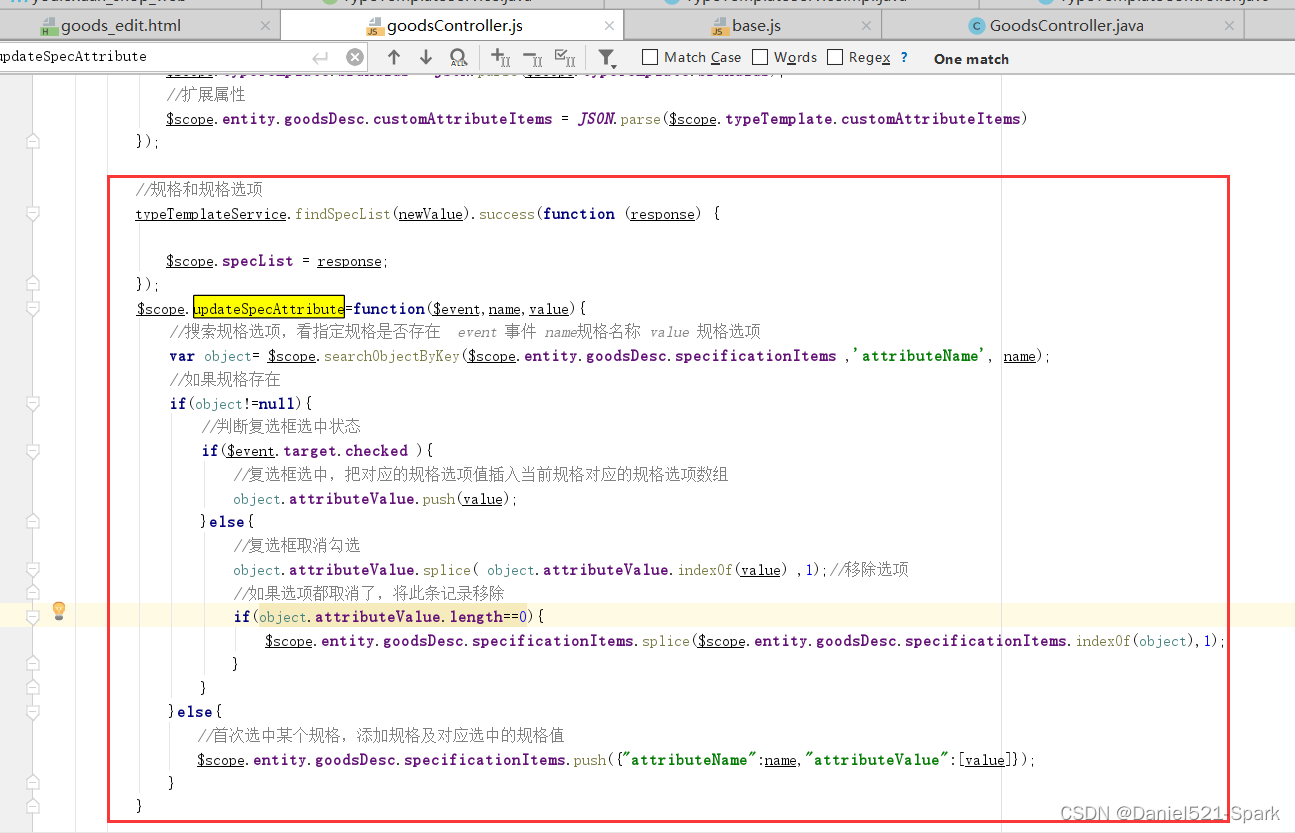1295x833 pixels.
Task: Click fold end marker after customAttributeItems line
Action: [x=33, y=142]
